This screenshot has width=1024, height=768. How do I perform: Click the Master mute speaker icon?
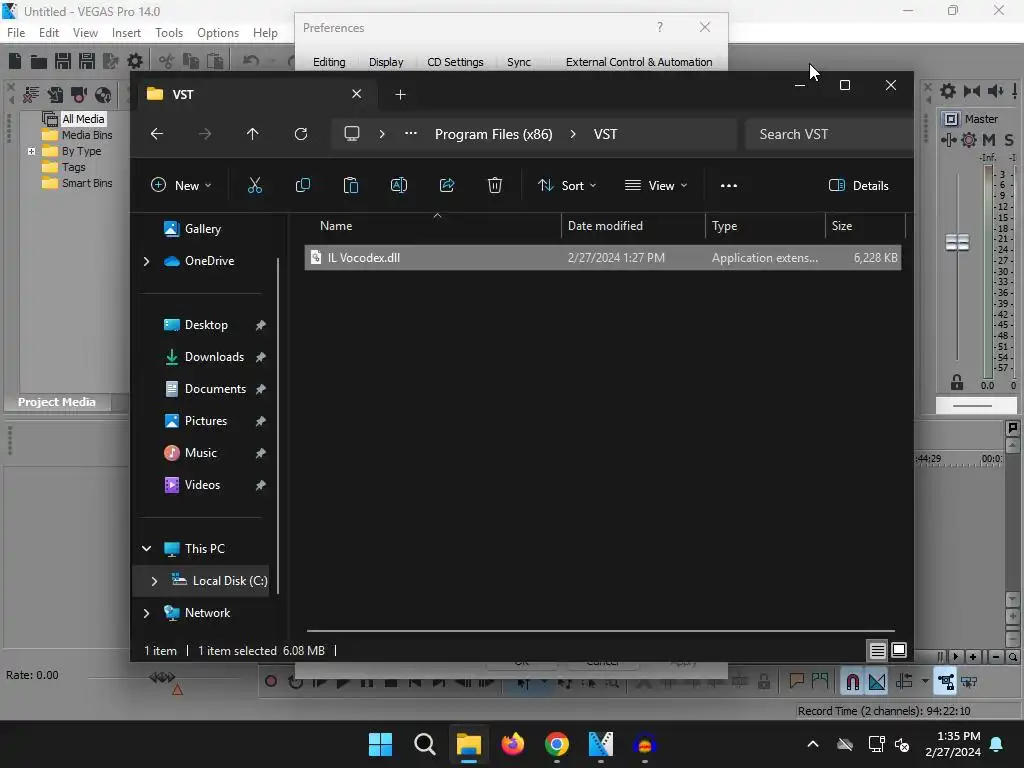(x=995, y=91)
